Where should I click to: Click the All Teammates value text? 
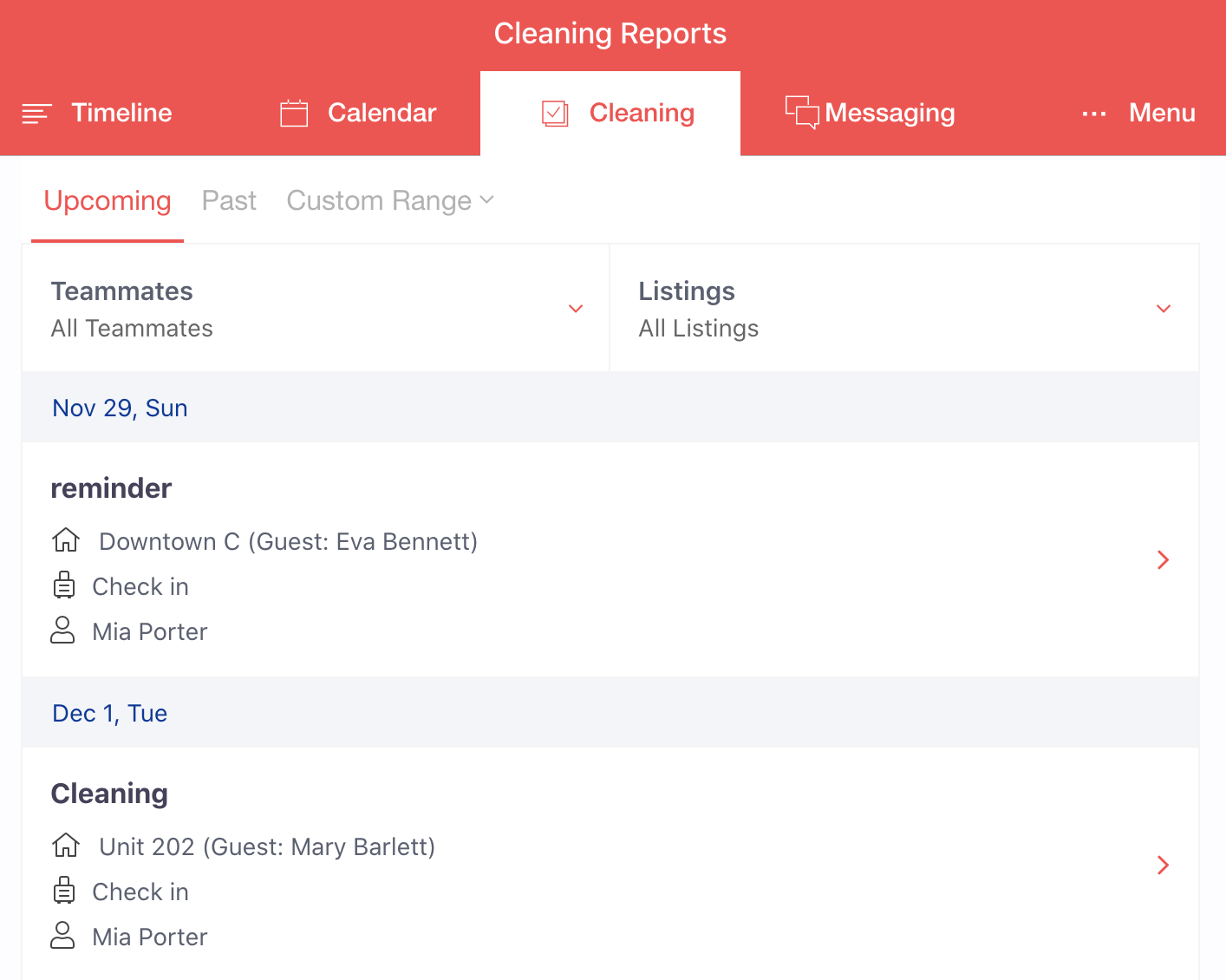[132, 328]
